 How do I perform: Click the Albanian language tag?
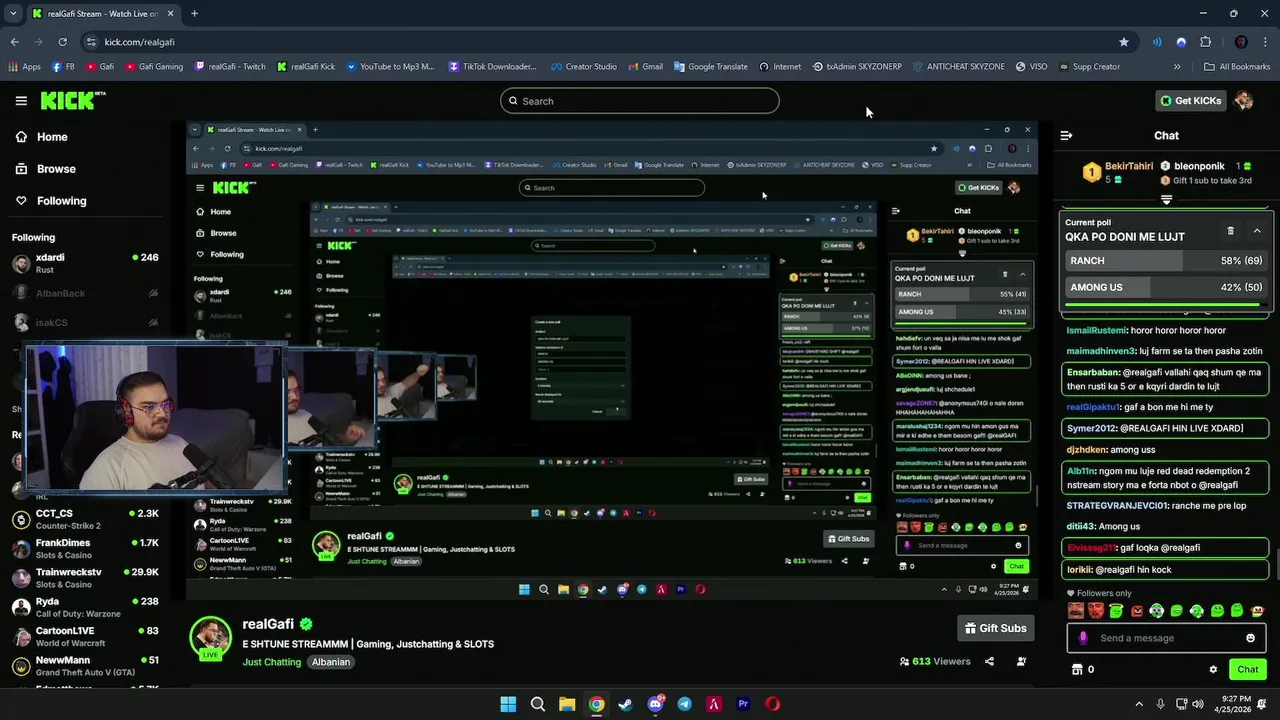pyautogui.click(x=331, y=663)
